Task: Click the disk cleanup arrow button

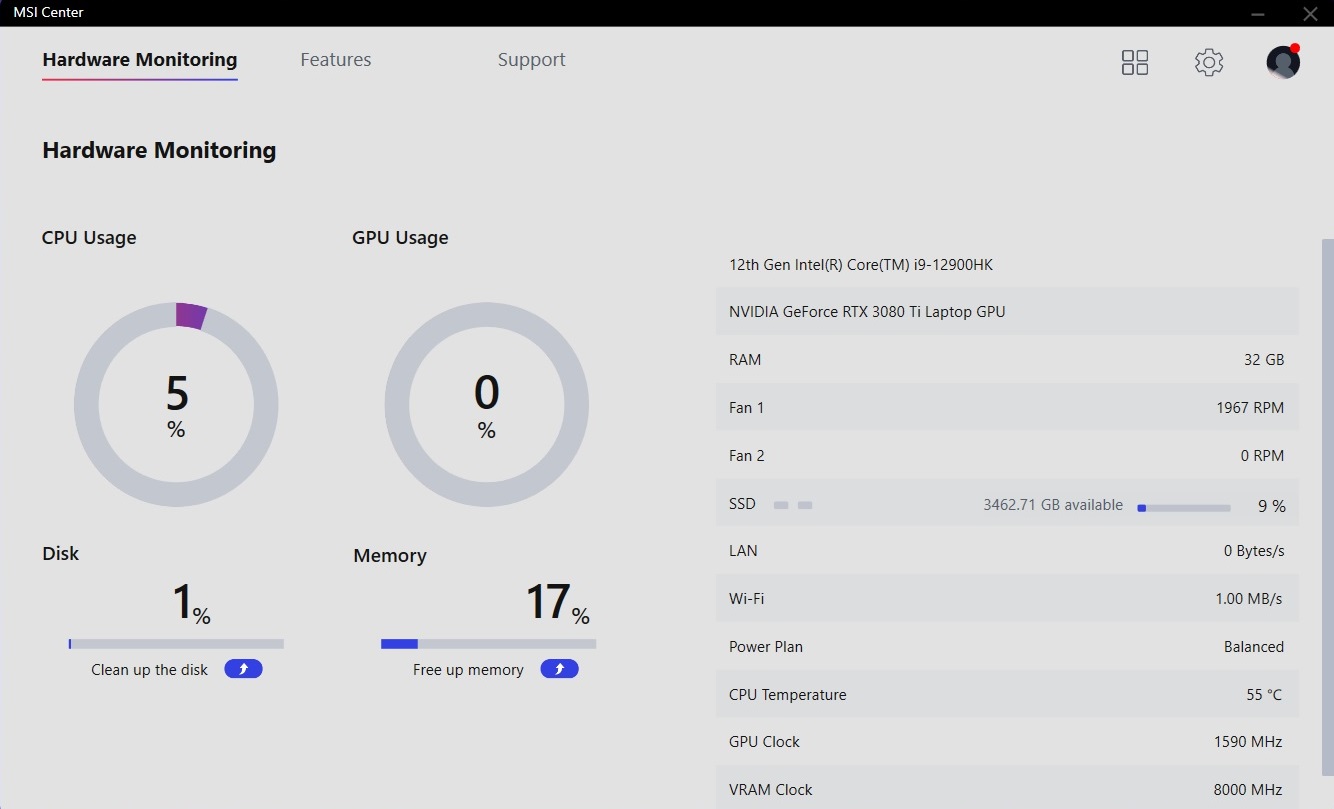Action: pyautogui.click(x=243, y=669)
